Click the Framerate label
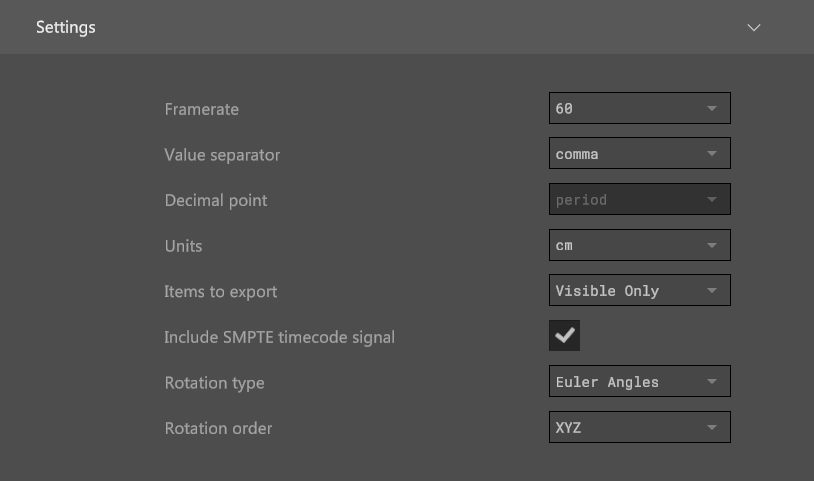The image size is (814, 481). click(x=201, y=109)
